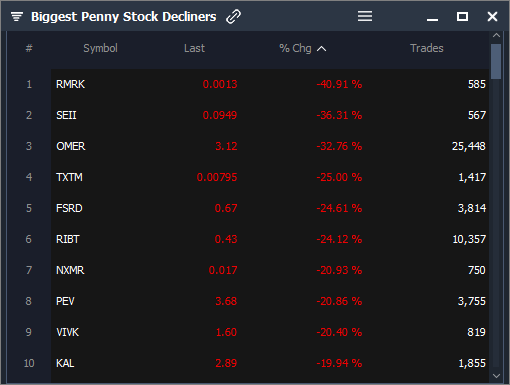
Task: Select the NXMR symbol
Action: pyautogui.click(x=70, y=270)
